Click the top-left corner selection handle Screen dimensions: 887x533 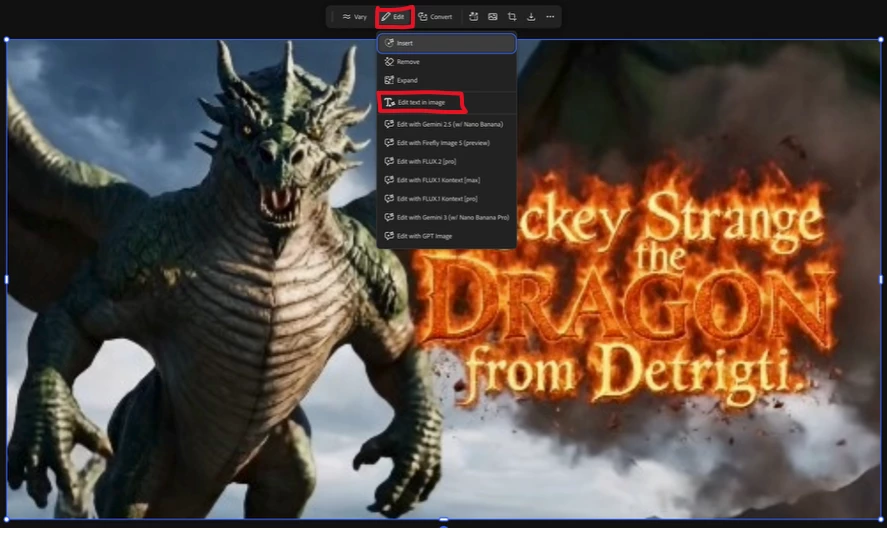[x=6, y=40]
